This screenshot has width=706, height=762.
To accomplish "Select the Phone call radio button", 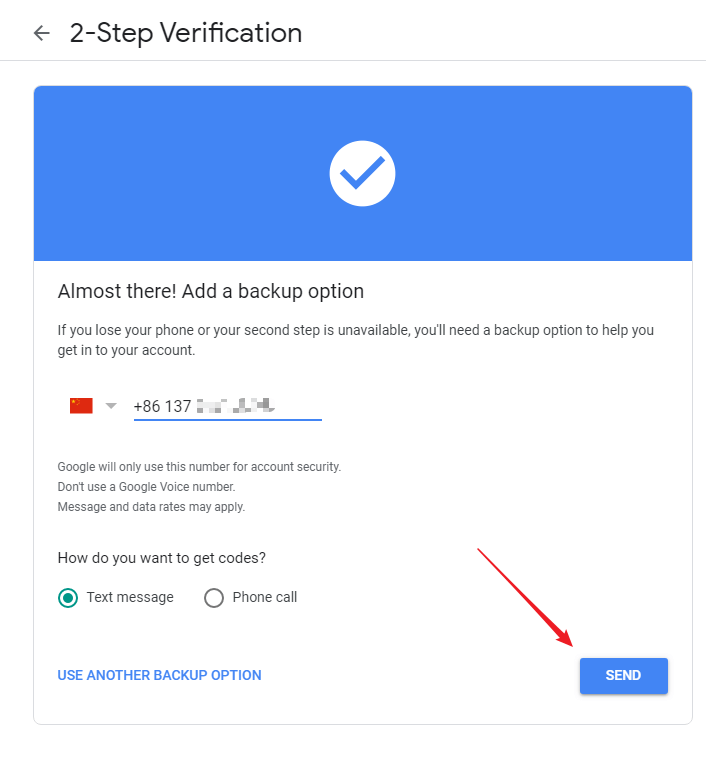I will [x=213, y=598].
